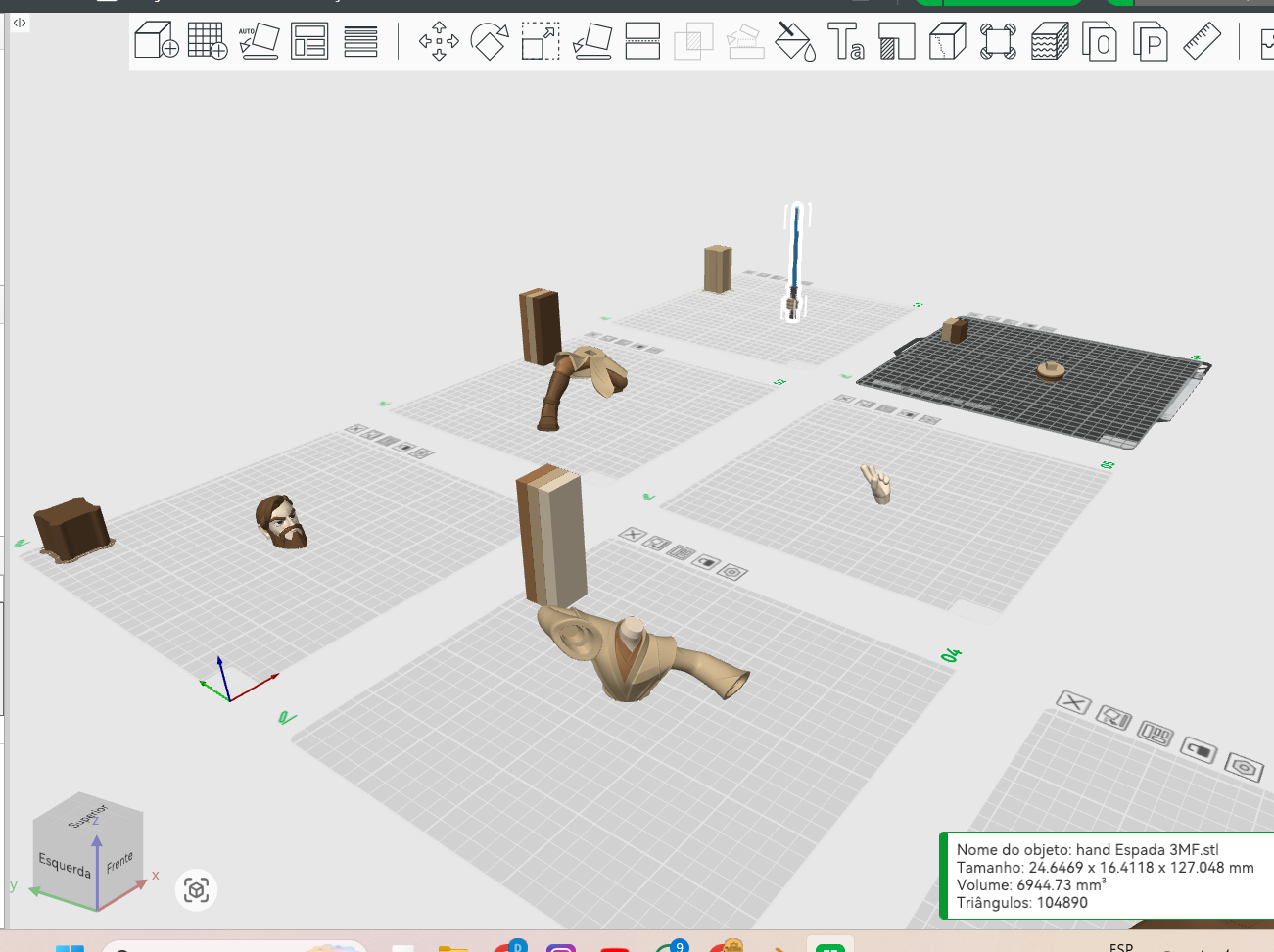The width and height of the screenshot is (1274, 952).
Task: Select the Lay on face tool
Action: [591, 41]
